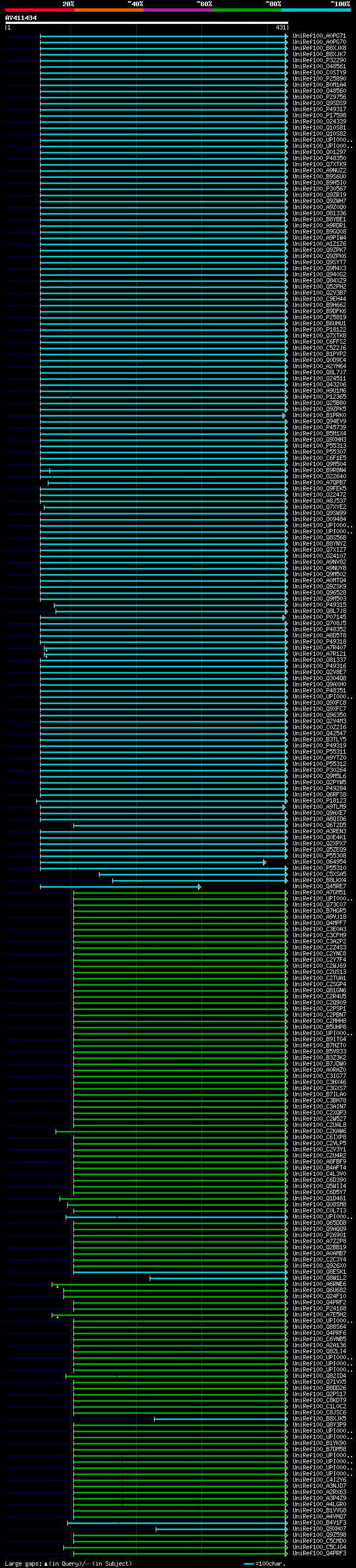
Task: Click label UniRef100_P26901
Action: (319, 1235)
